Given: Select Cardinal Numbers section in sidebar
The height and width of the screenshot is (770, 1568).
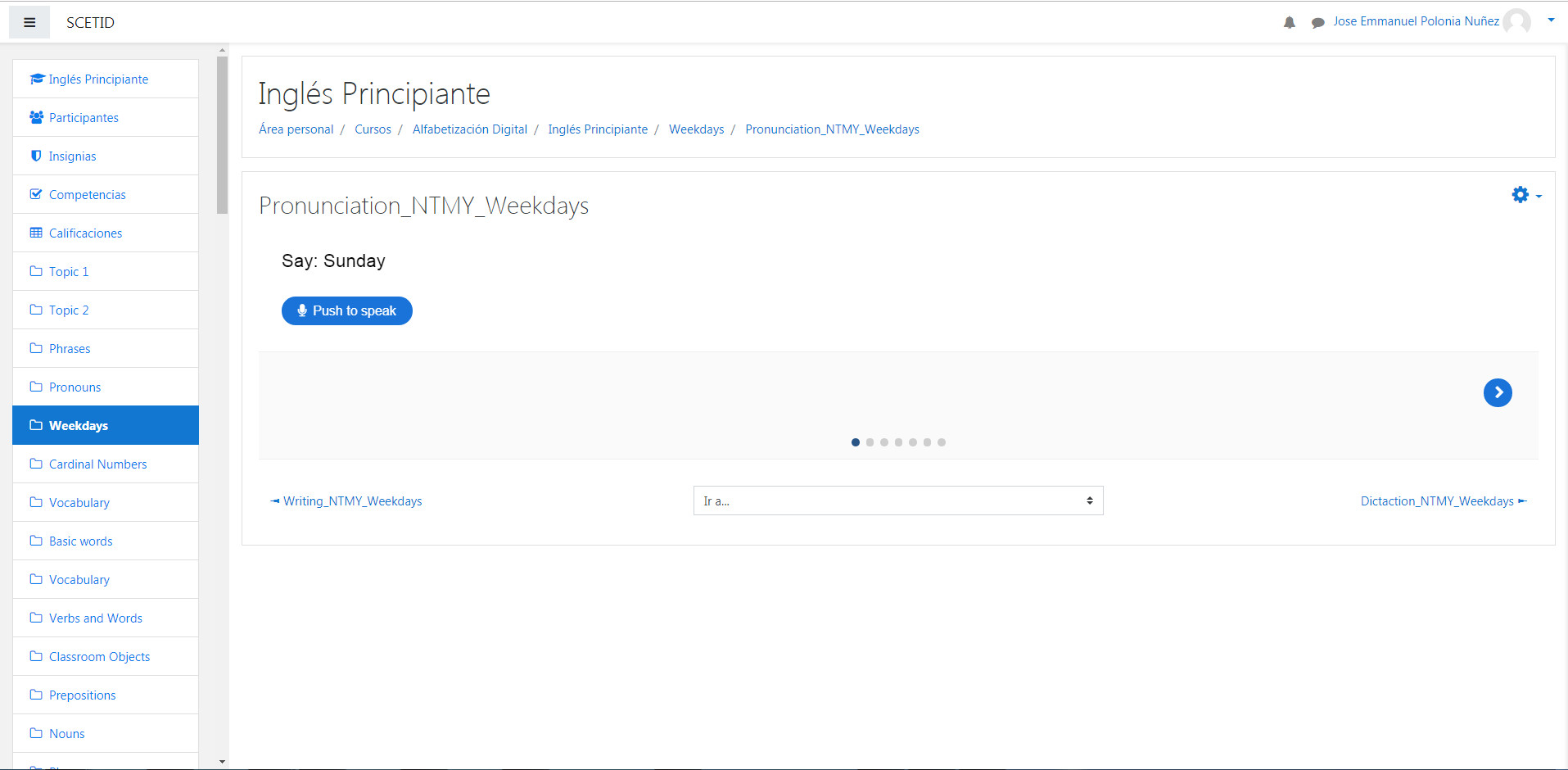Looking at the screenshot, I should (x=97, y=464).
